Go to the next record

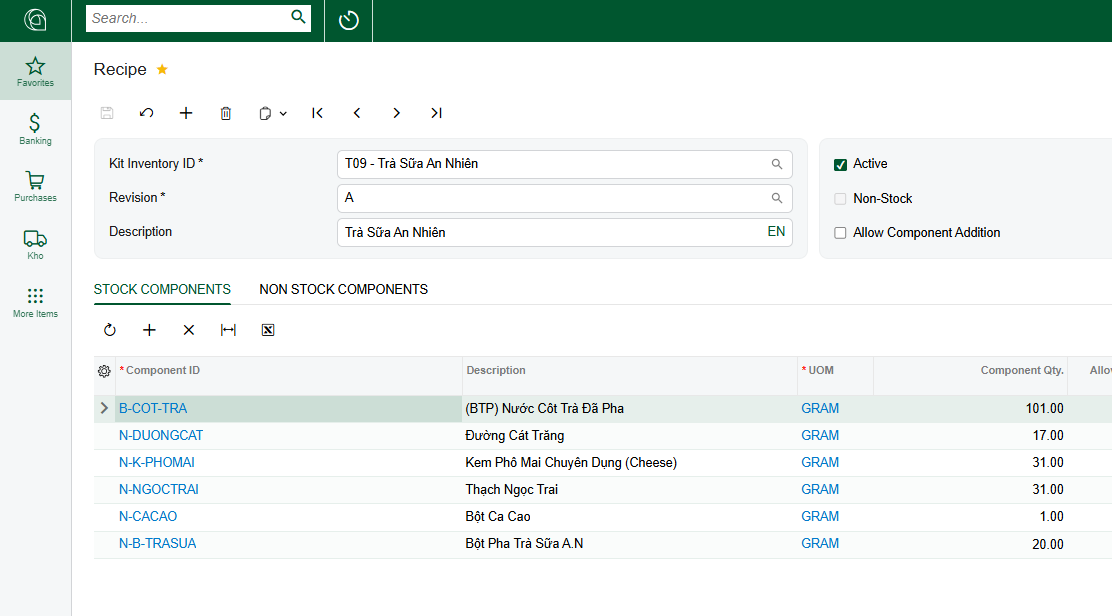396,113
